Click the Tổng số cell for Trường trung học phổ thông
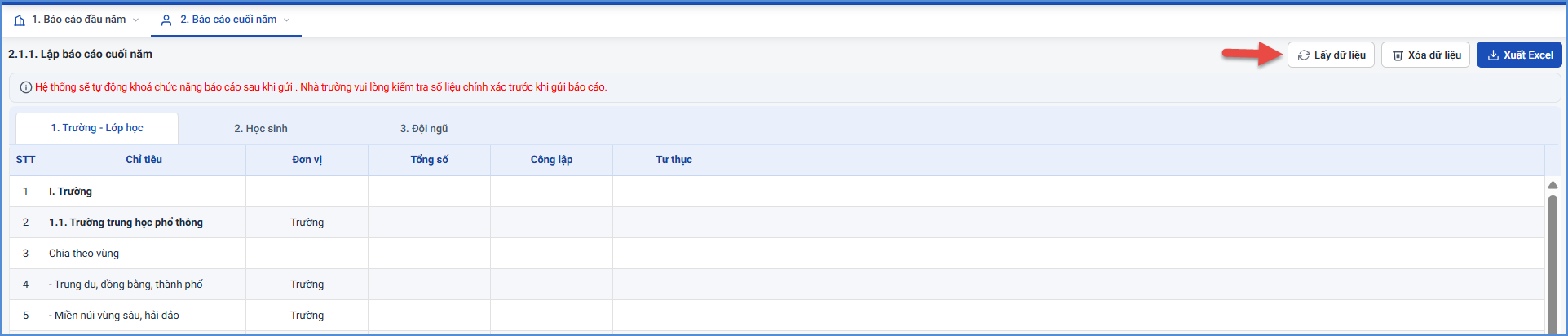The height and width of the screenshot is (336, 1568). pos(429,223)
